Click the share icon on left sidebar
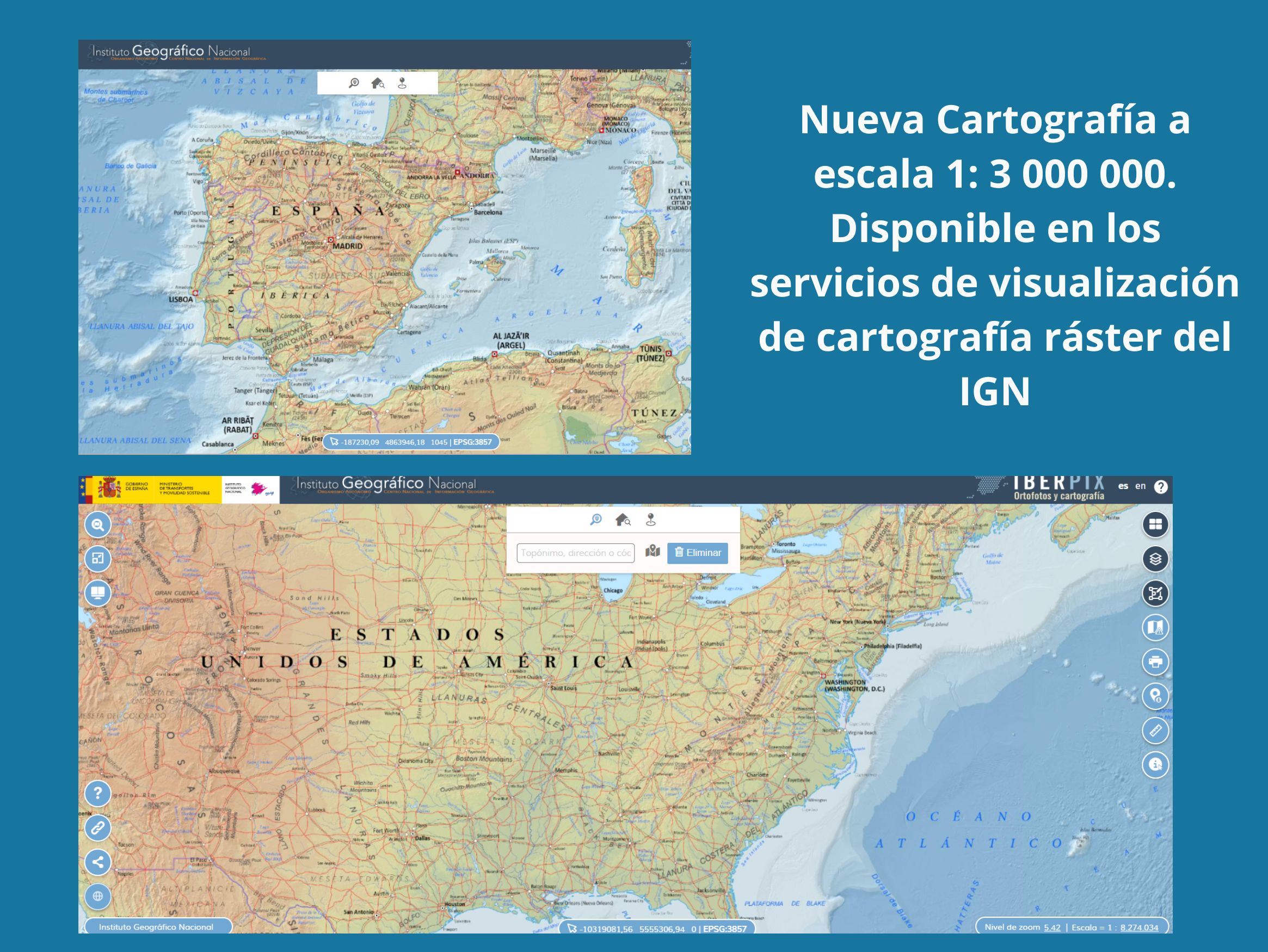1268x952 pixels. point(97,862)
